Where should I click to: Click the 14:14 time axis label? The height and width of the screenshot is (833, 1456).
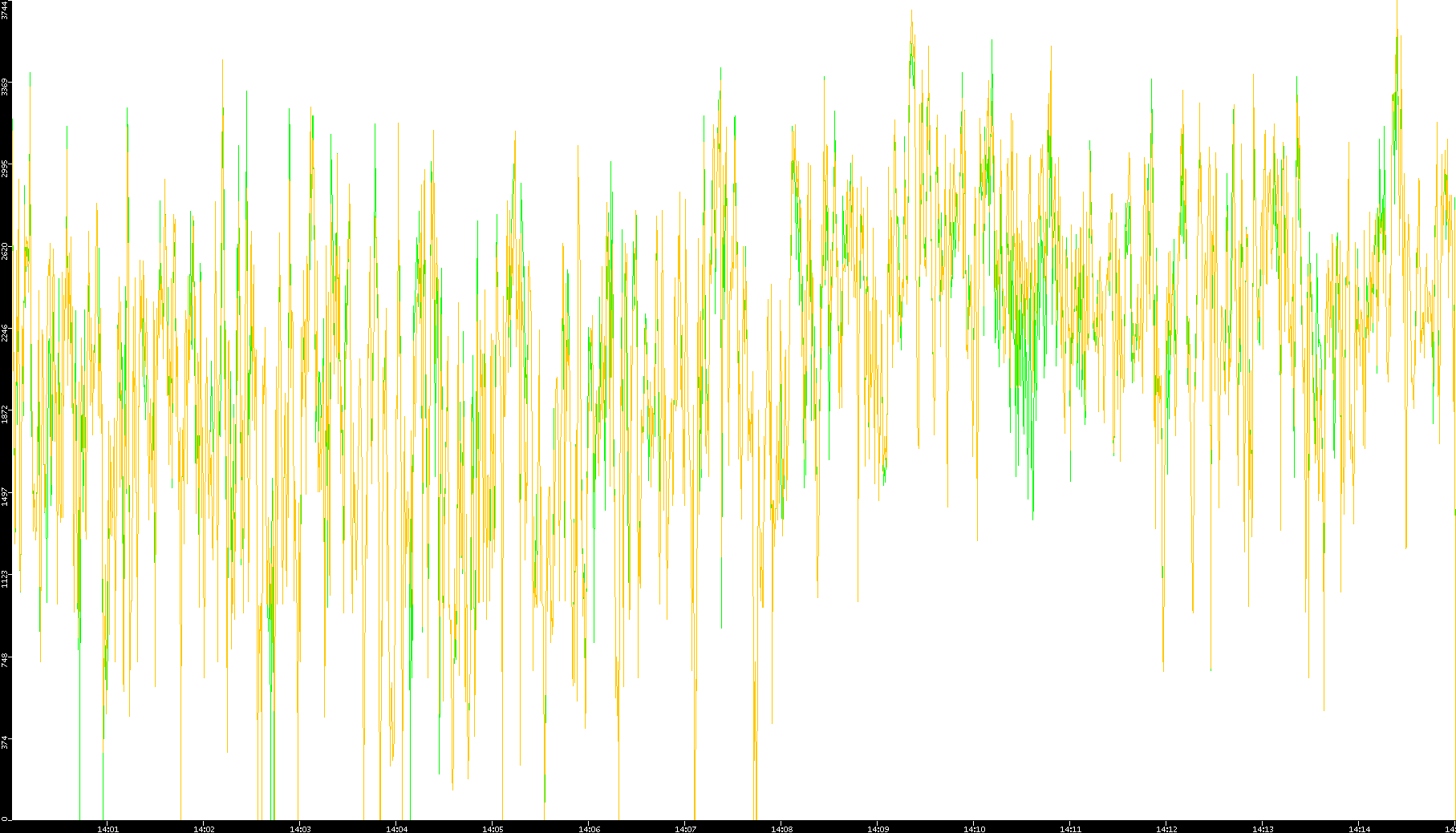tap(1359, 829)
